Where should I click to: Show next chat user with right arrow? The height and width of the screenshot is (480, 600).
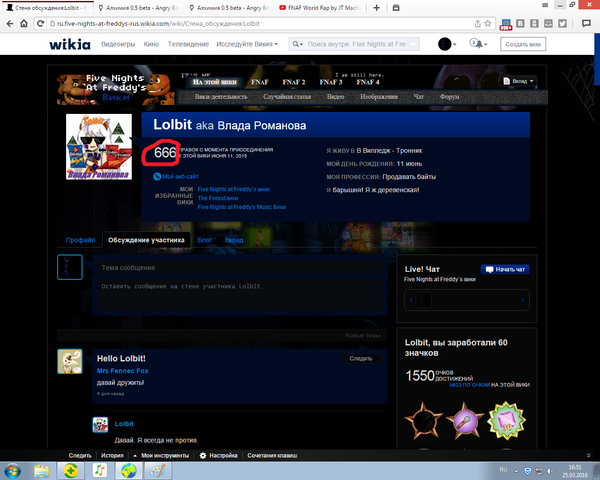tap(523, 300)
